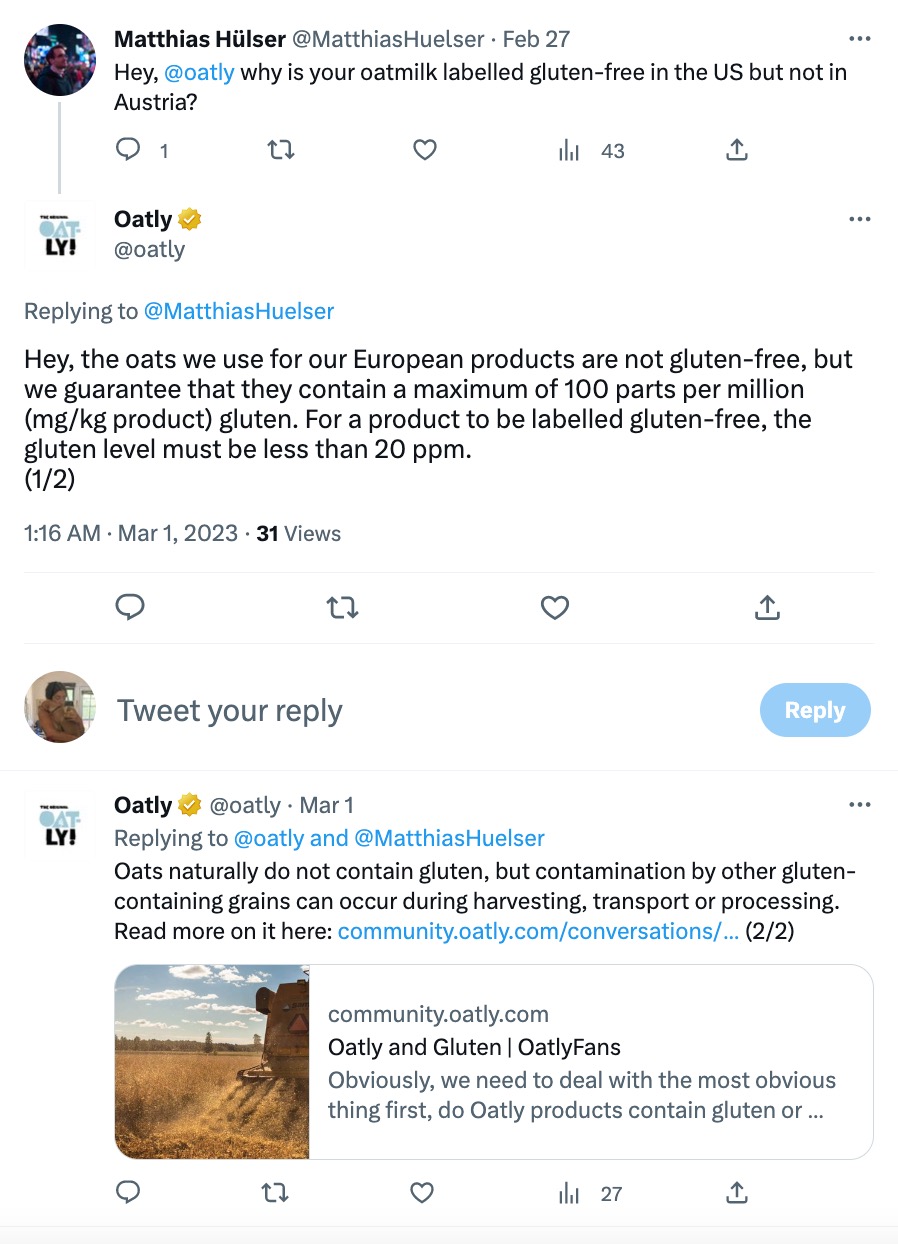The image size is (898, 1244).
Task: Open Matthias Hülser's profile picture
Action: point(60,60)
